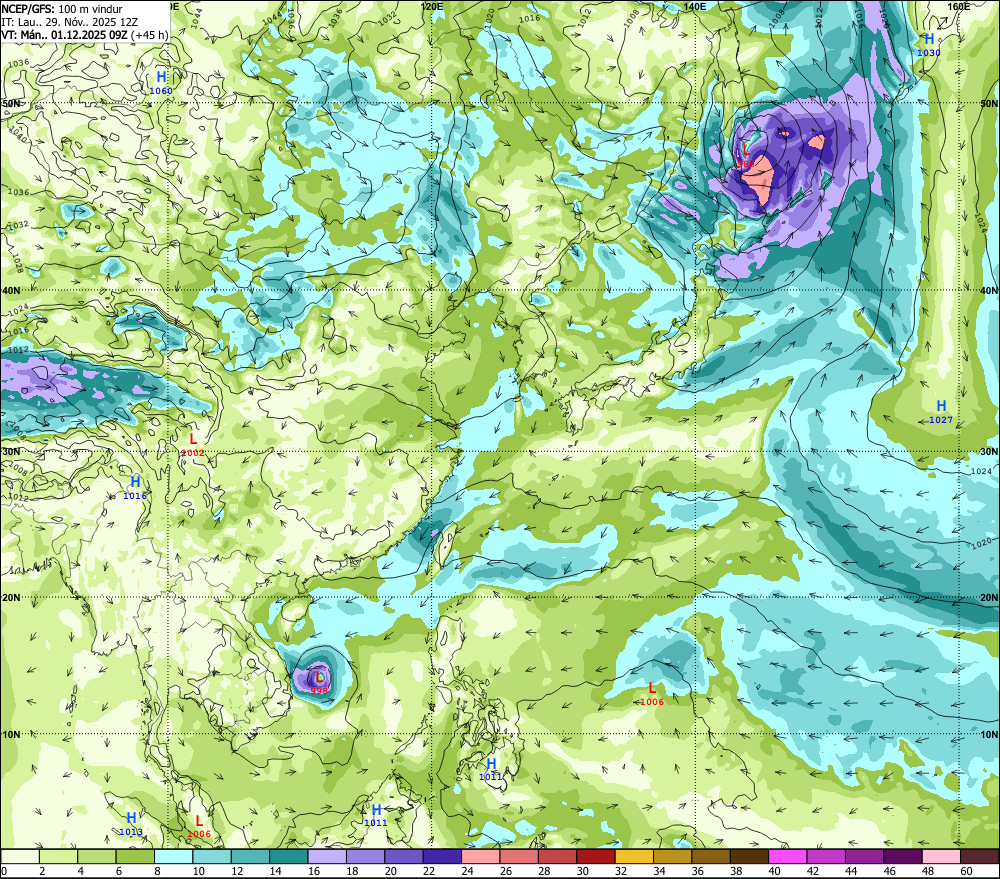
Task: Select the H 1027 high pressure marker
Action: click(x=941, y=412)
